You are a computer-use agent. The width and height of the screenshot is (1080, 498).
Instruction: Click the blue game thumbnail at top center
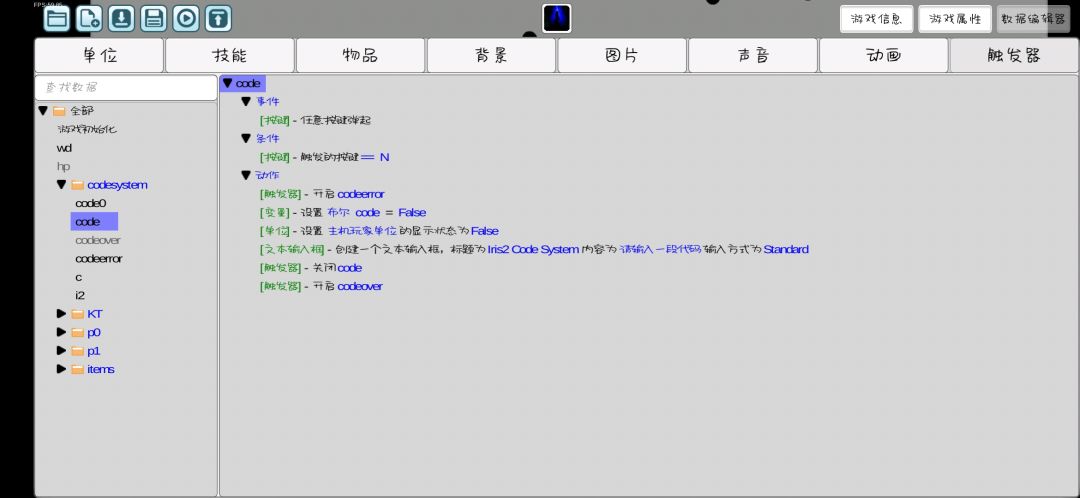[557, 19]
